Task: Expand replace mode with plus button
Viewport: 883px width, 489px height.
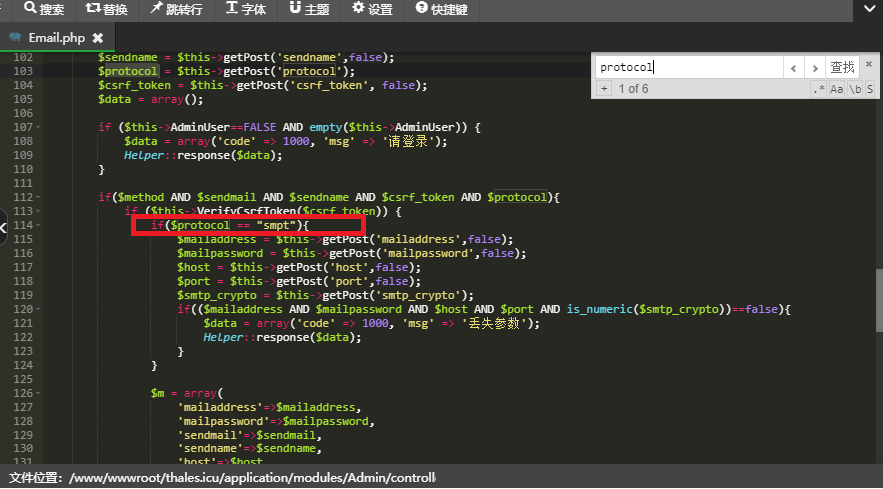Action: [x=604, y=89]
